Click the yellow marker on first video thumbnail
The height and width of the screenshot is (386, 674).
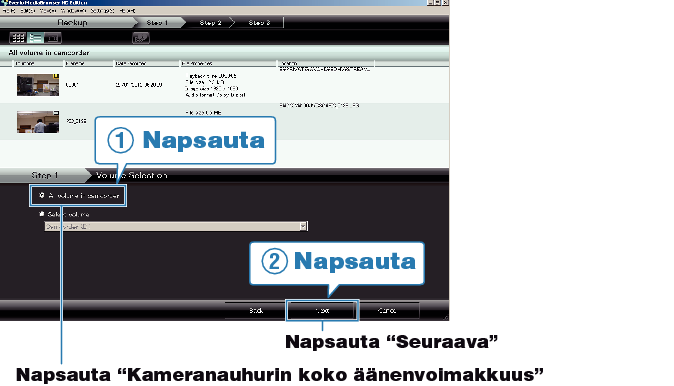point(55,77)
